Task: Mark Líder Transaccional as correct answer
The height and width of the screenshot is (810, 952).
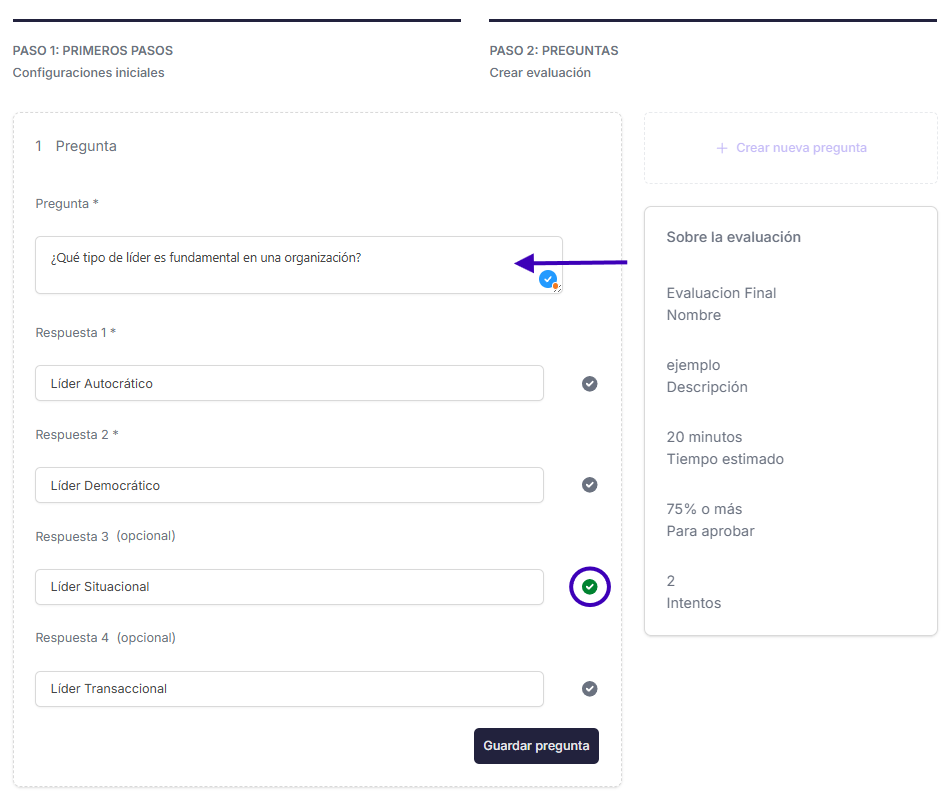Action: (589, 689)
